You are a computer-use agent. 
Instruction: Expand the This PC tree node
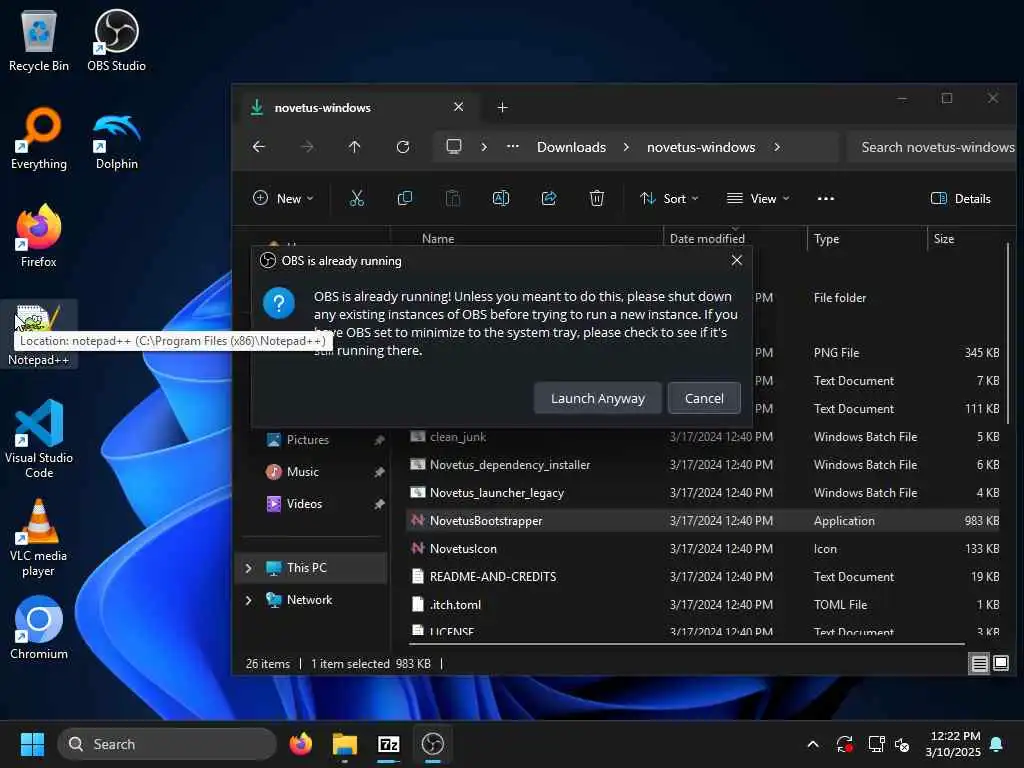[248, 568]
